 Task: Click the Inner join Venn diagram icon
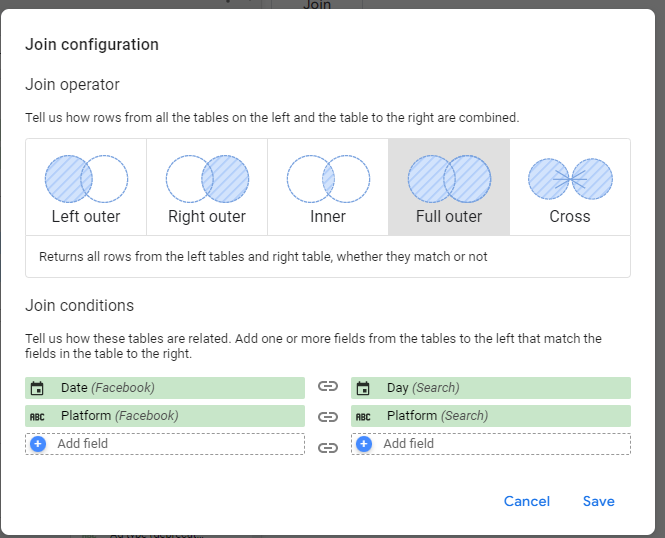pyautogui.click(x=328, y=180)
